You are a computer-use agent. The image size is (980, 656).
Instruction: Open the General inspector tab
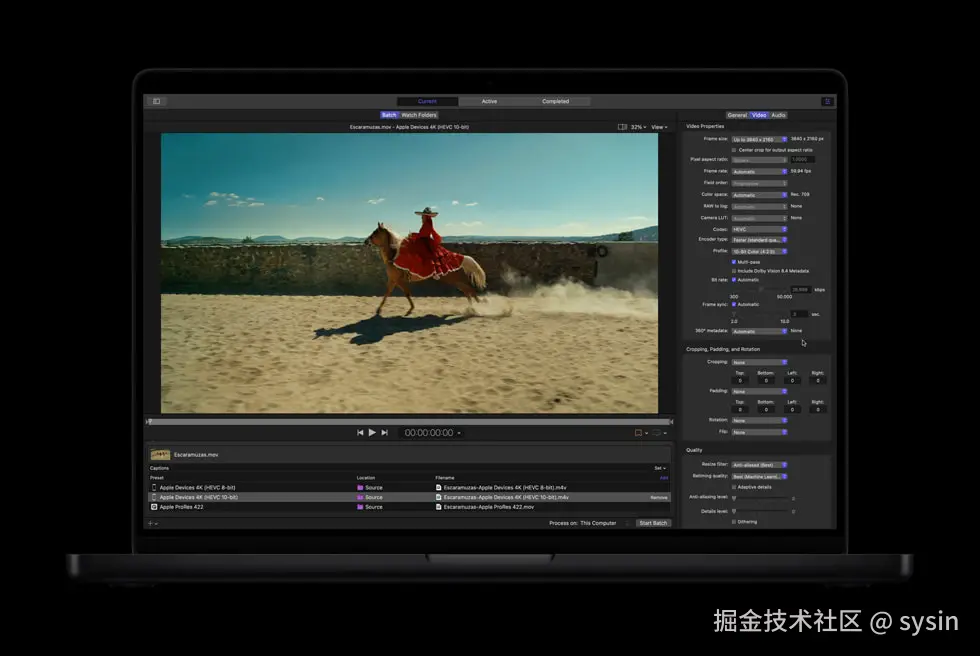coord(738,115)
